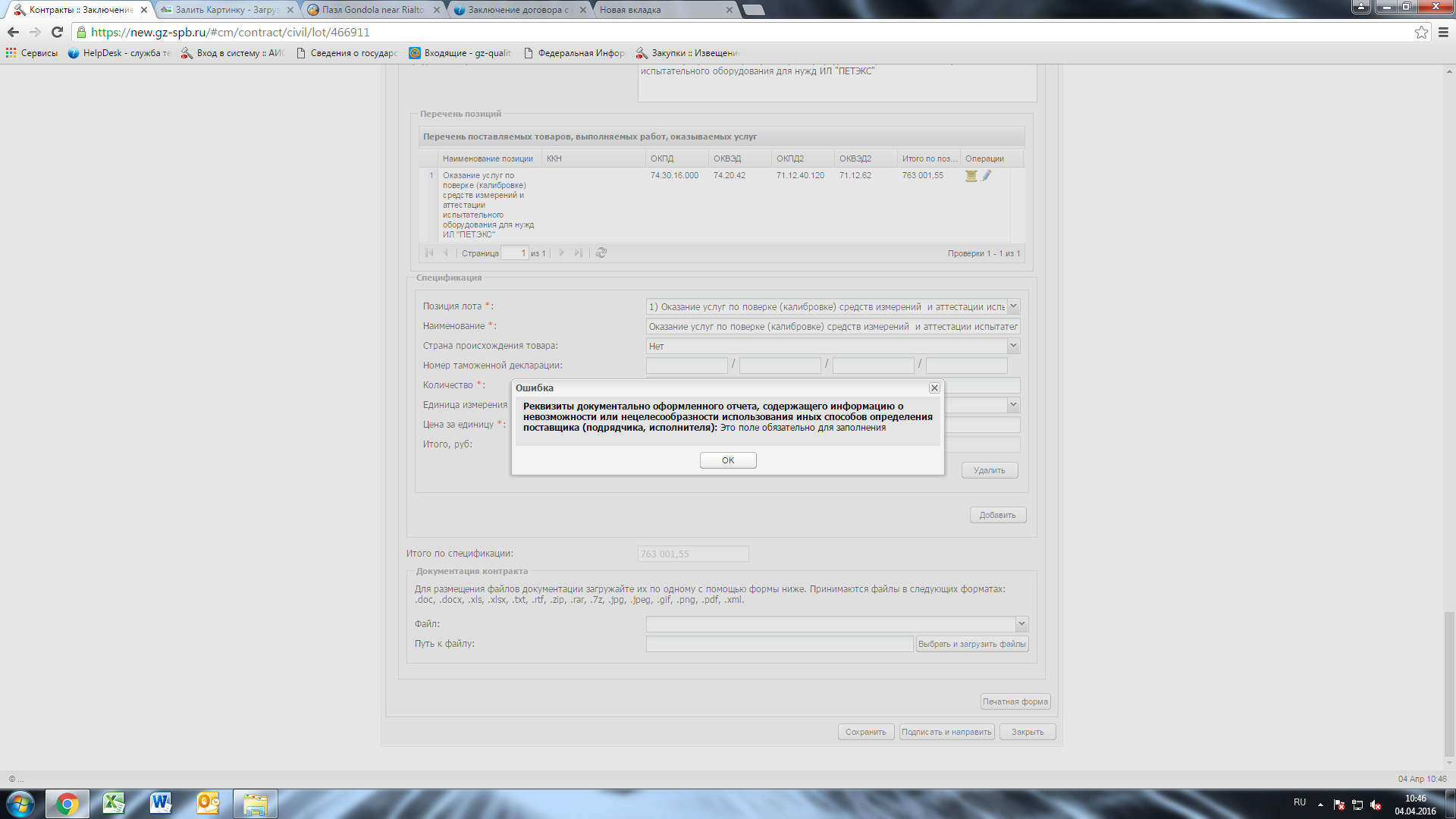Click Сохранить button
The width and height of the screenshot is (1456, 819).
point(866,732)
